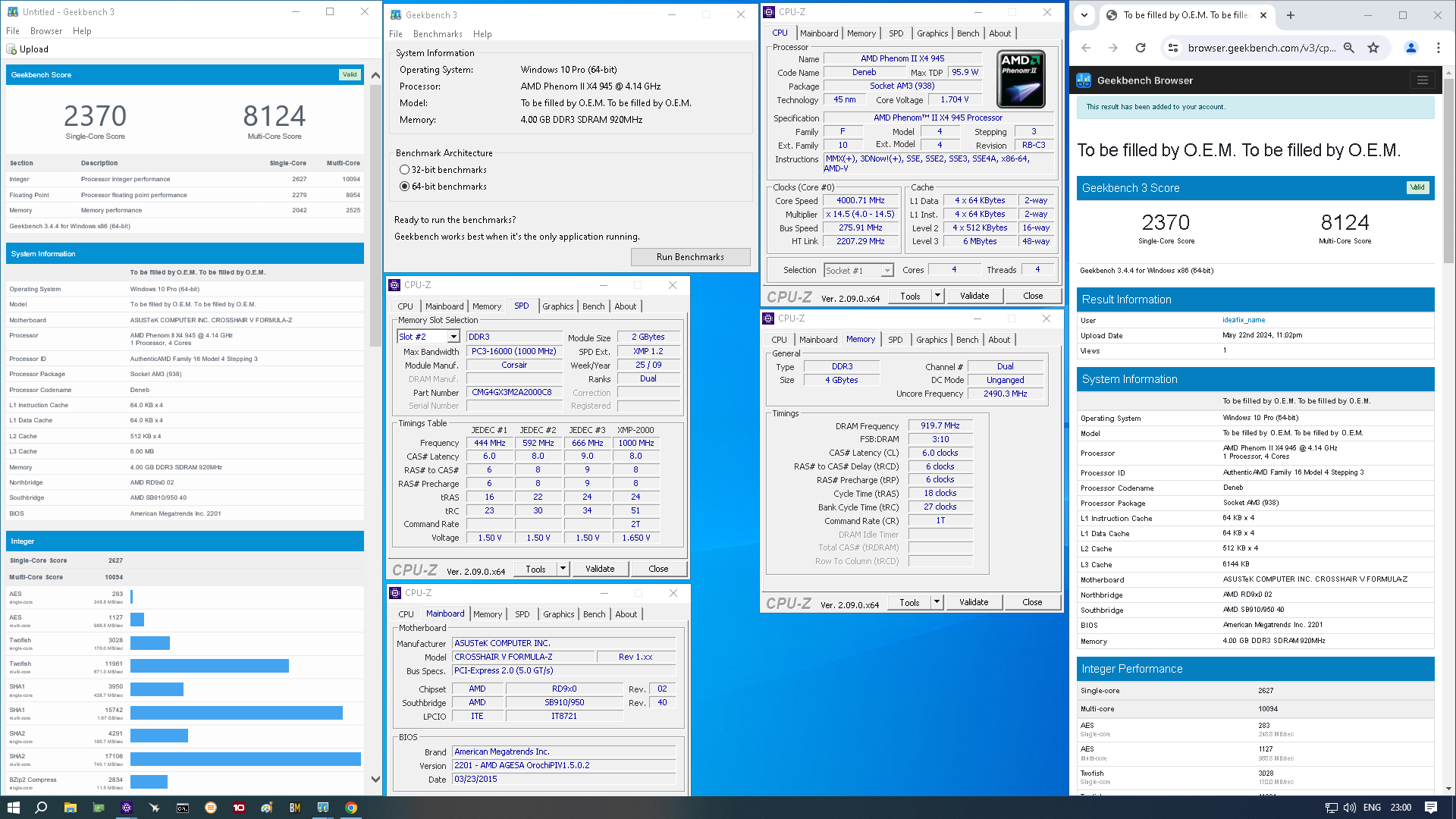The width and height of the screenshot is (1456, 819).
Task: Open BM app icon in taskbar
Action: tap(295, 808)
